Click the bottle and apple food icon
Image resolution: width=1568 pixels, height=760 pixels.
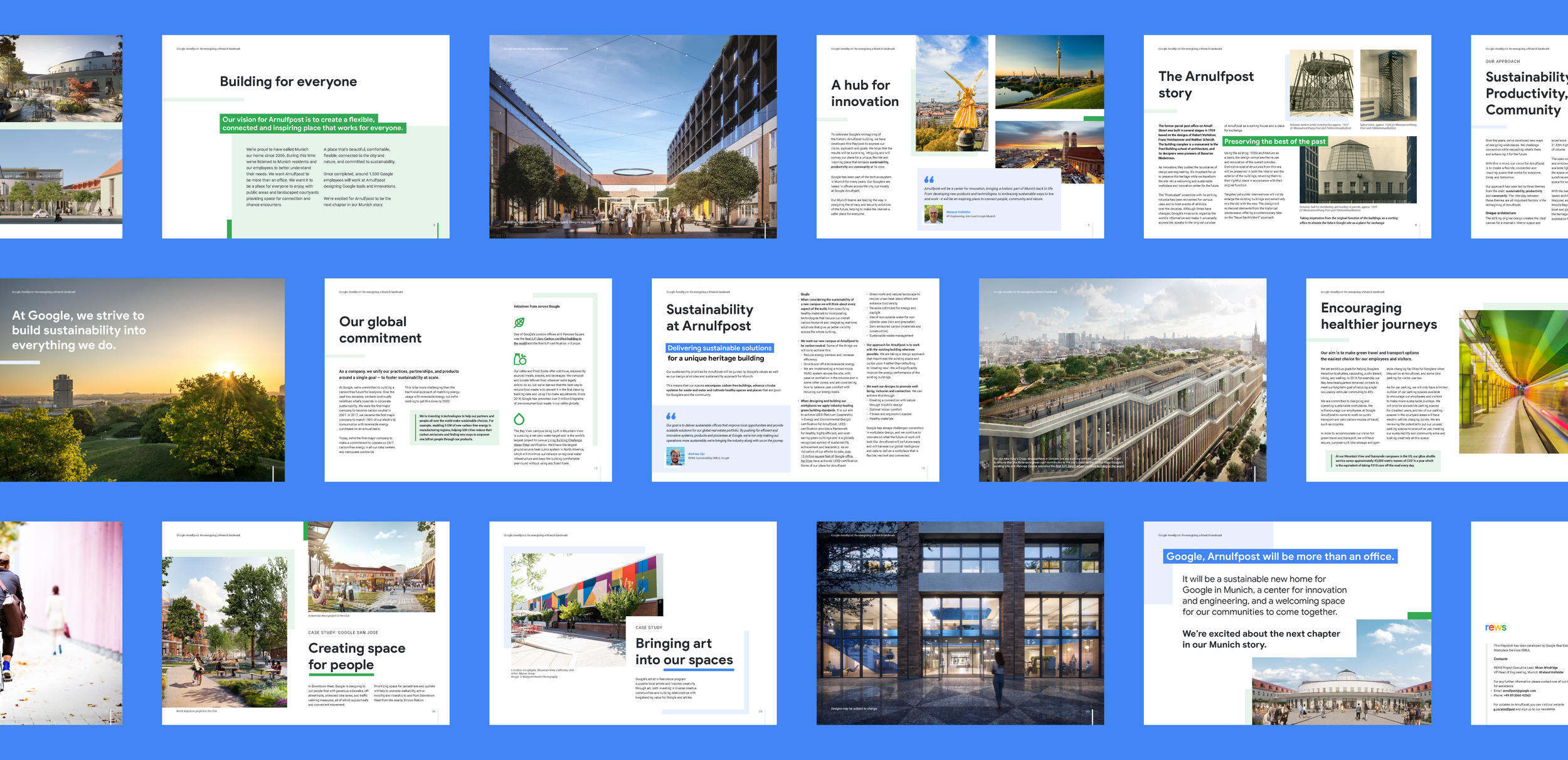tap(520, 359)
